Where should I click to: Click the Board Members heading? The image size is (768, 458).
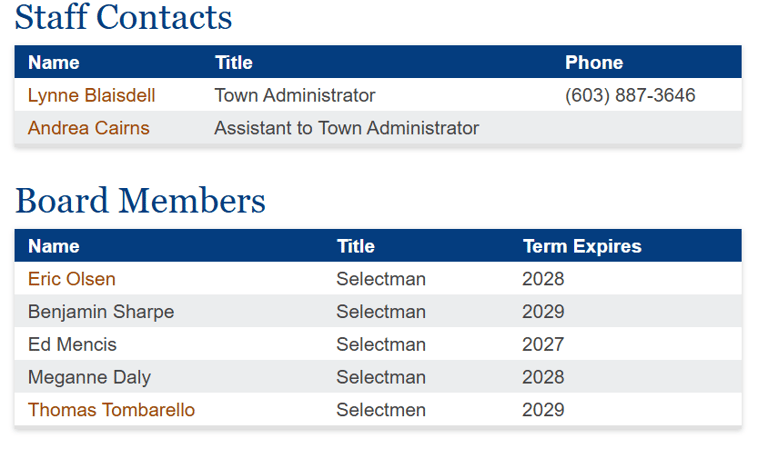[140, 201]
